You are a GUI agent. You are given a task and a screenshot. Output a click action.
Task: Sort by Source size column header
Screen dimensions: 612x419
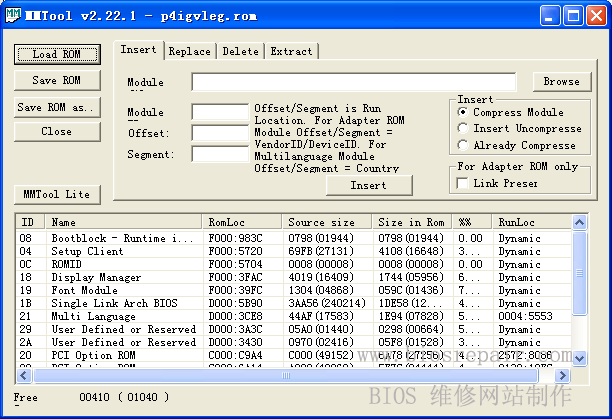[327, 222]
